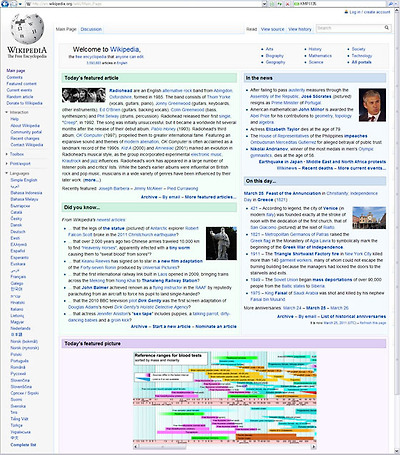400x455 pixels.
Task: Open the Donate to Wikipedia link
Action: [x=24, y=103]
